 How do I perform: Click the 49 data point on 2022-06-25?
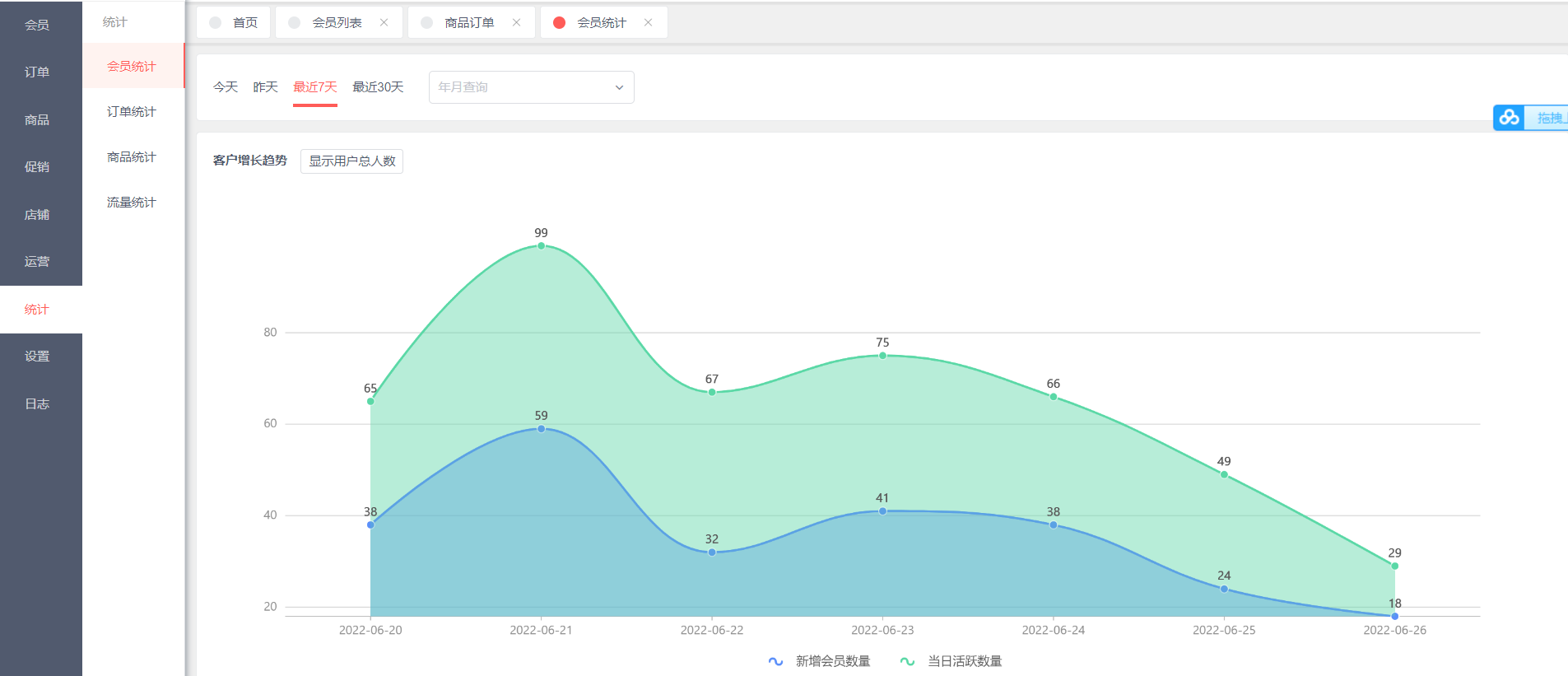(x=1224, y=474)
